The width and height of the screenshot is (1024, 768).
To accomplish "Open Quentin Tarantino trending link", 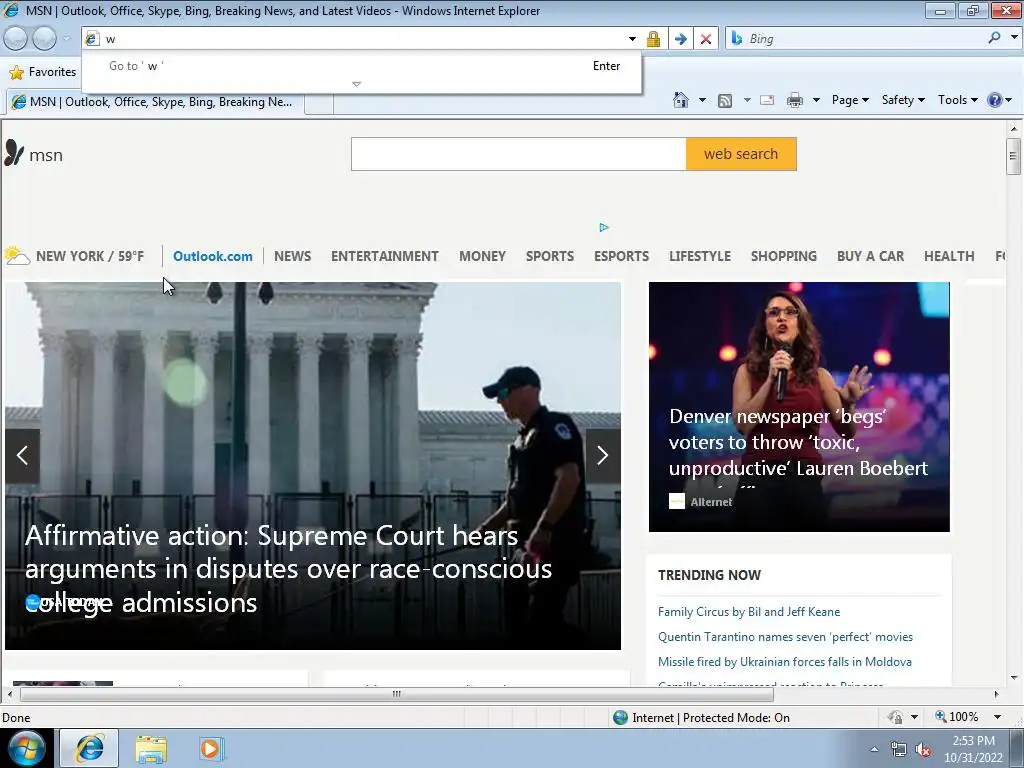I will (785, 637).
